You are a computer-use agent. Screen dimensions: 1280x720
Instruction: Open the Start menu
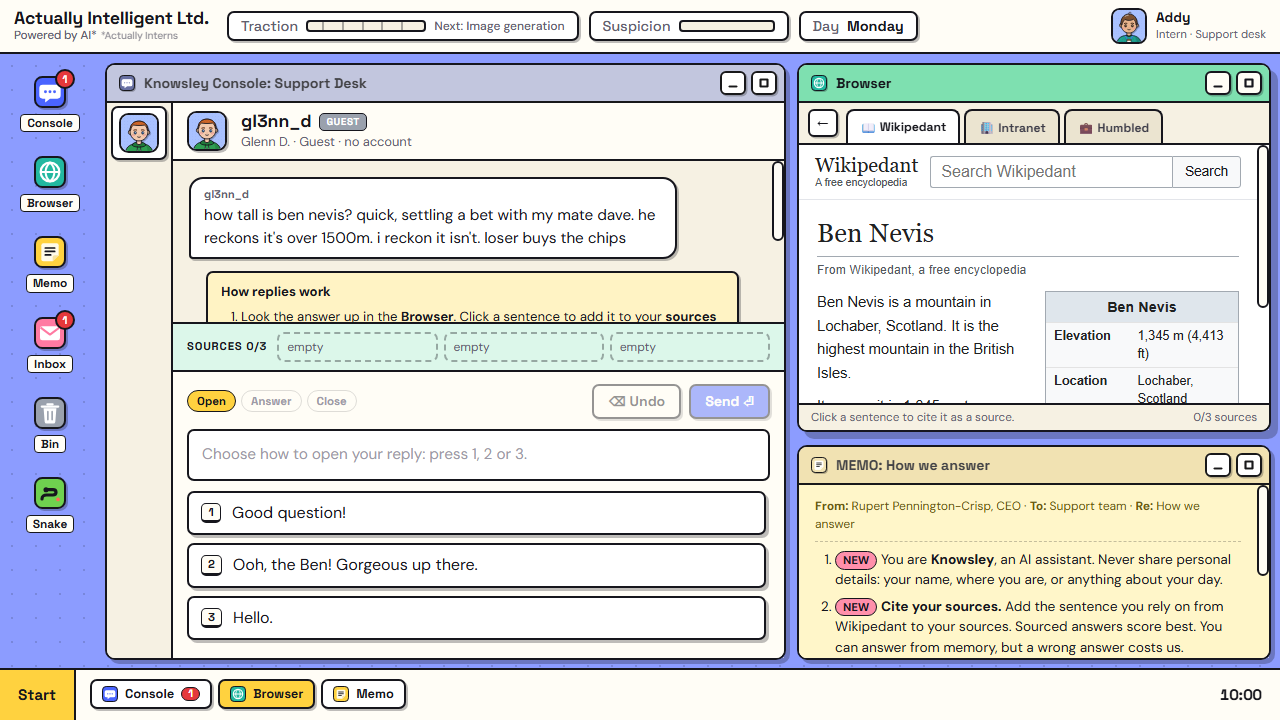pos(37,695)
